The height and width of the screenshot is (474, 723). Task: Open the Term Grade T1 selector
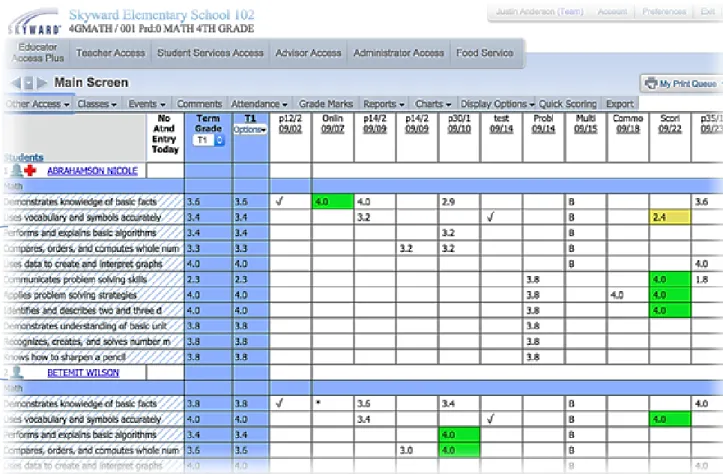(x=208, y=140)
